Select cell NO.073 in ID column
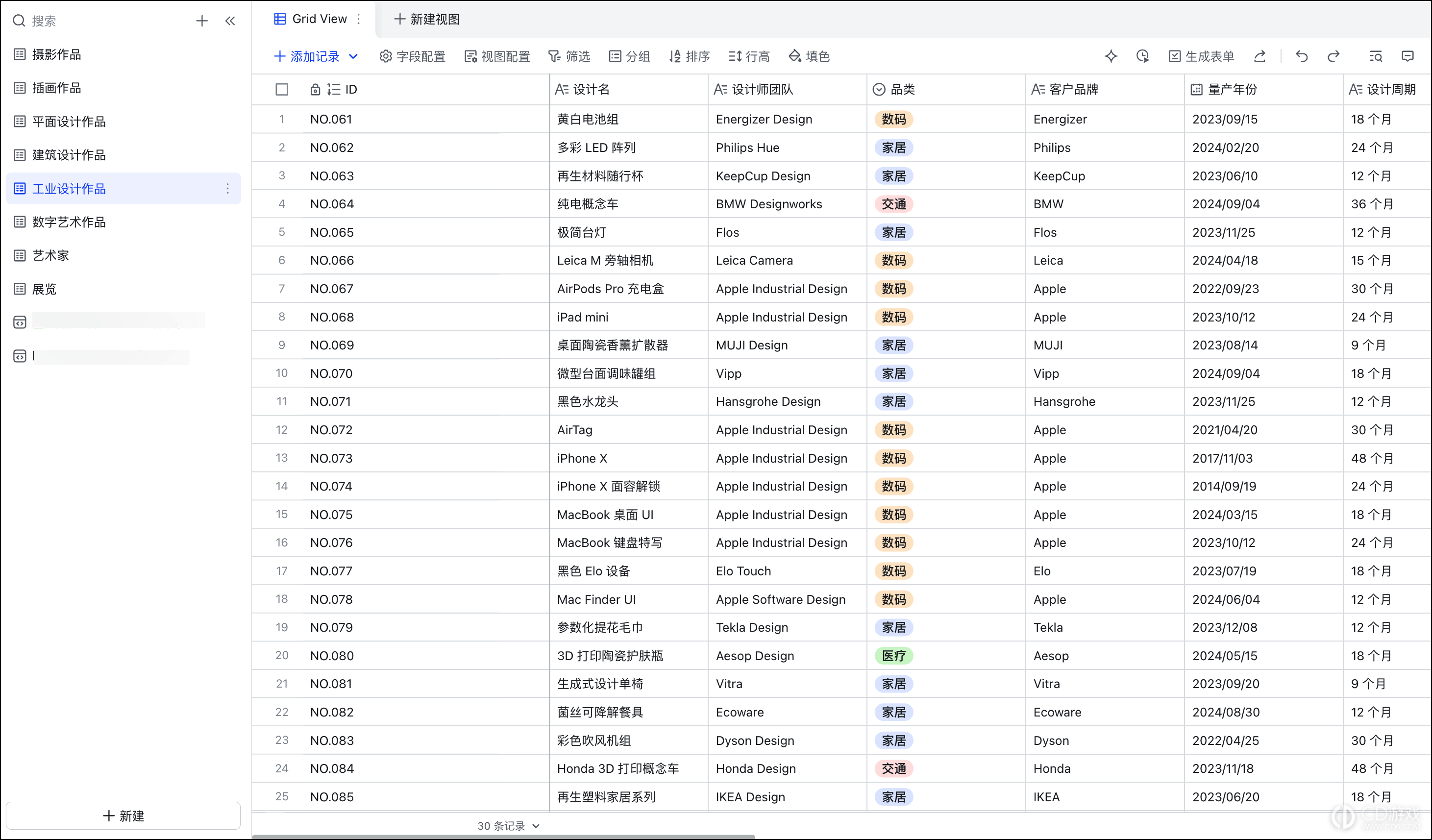 pos(425,458)
